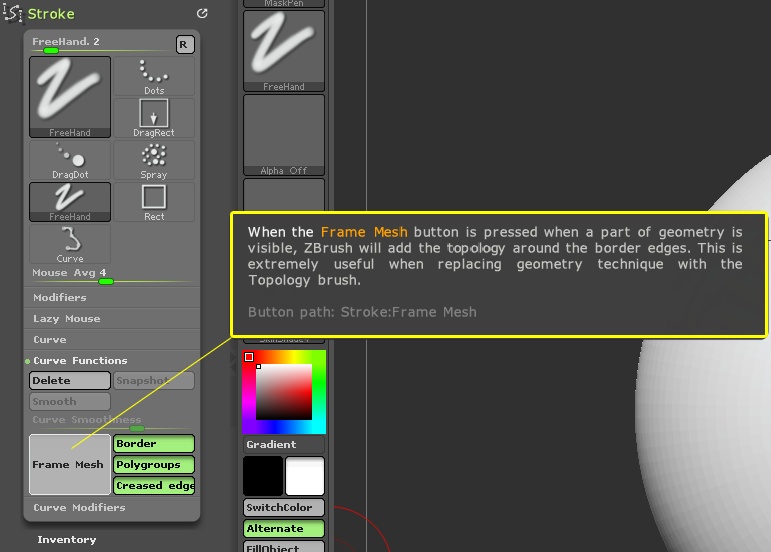771x552 pixels.
Task: Select the DragDot stroke type
Action: (x=70, y=160)
